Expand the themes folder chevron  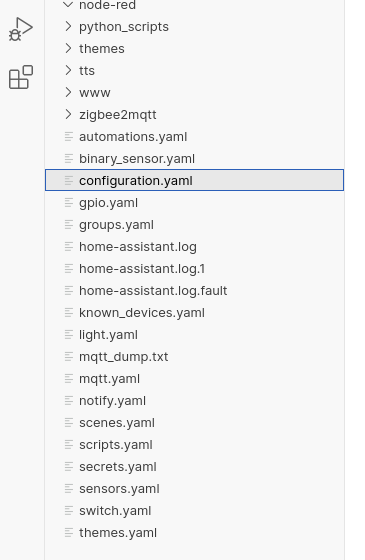tap(68, 49)
